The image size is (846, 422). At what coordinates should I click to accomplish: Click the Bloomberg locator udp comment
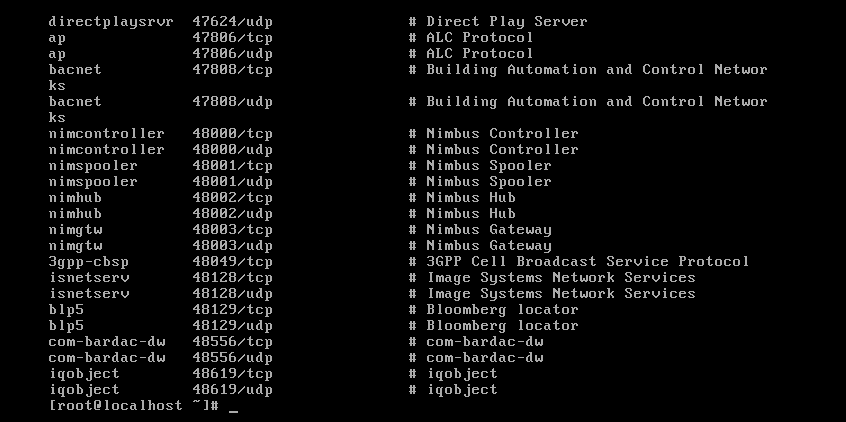(x=502, y=325)
